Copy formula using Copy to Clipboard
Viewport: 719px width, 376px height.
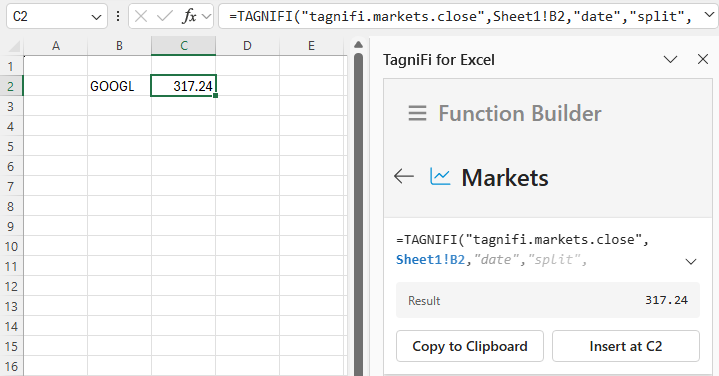pos(470,346)
